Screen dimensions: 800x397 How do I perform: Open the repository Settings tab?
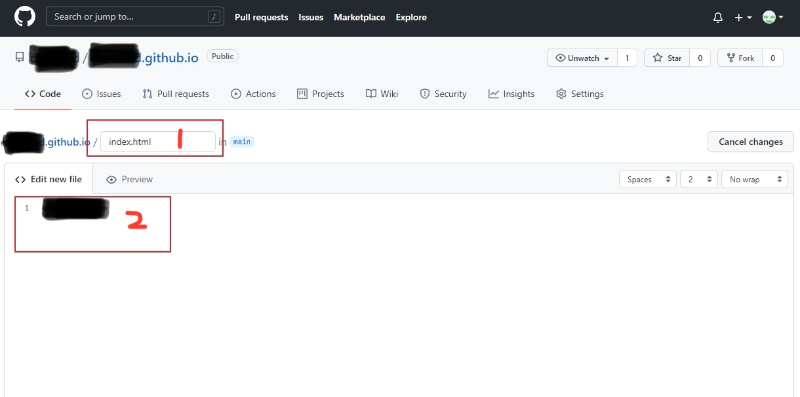(x=580, y=94)
